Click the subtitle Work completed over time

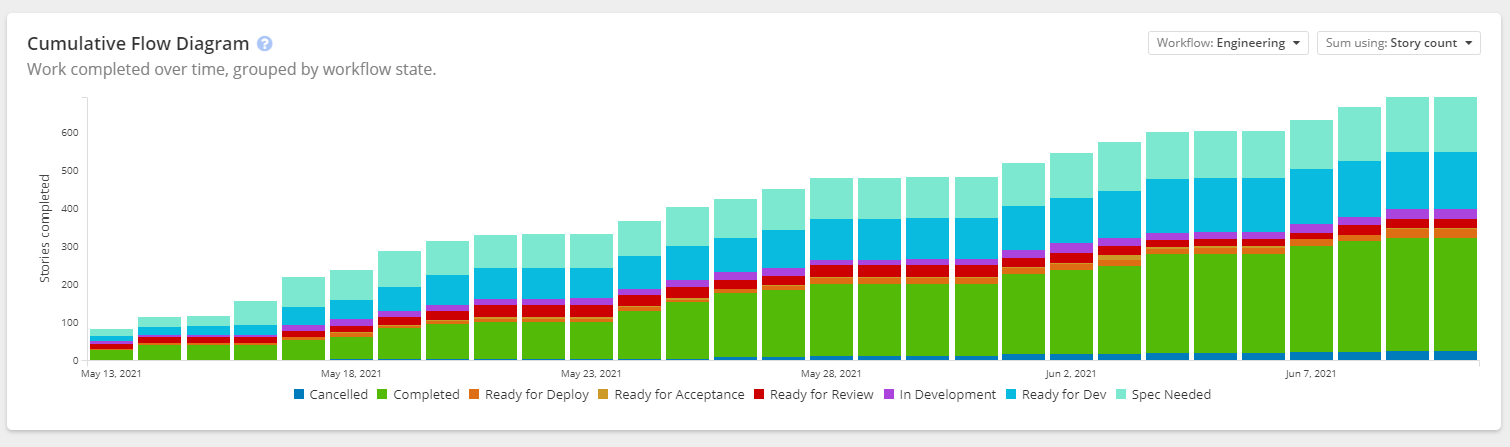(232, 70)
